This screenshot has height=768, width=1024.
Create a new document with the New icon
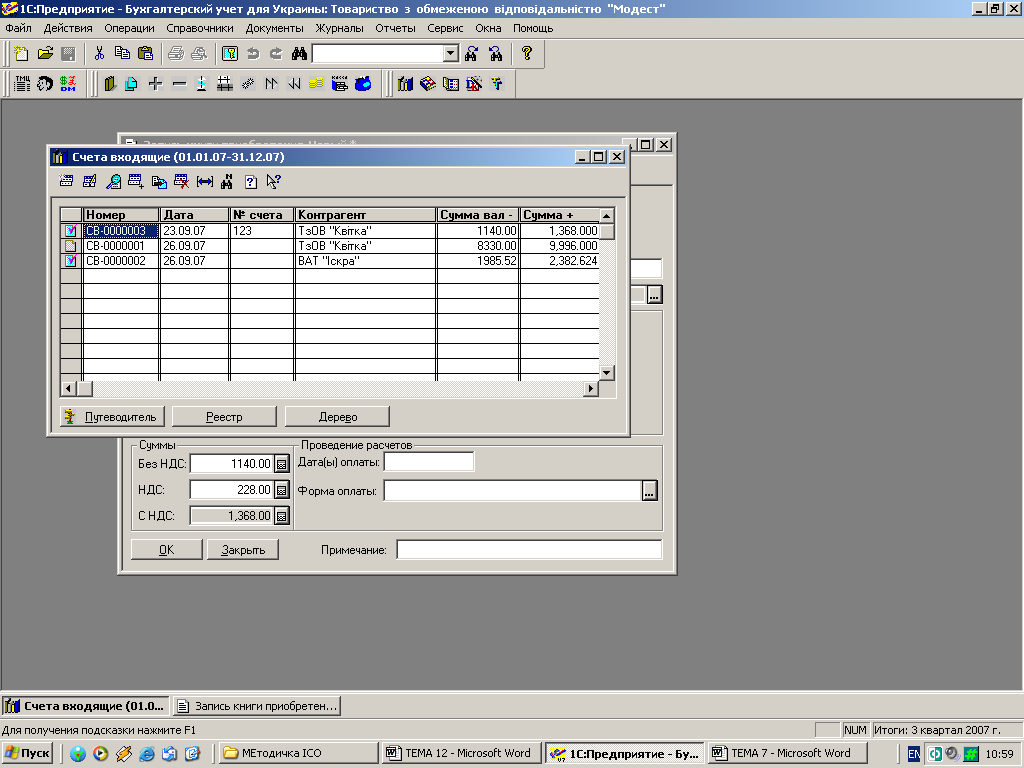22,54
